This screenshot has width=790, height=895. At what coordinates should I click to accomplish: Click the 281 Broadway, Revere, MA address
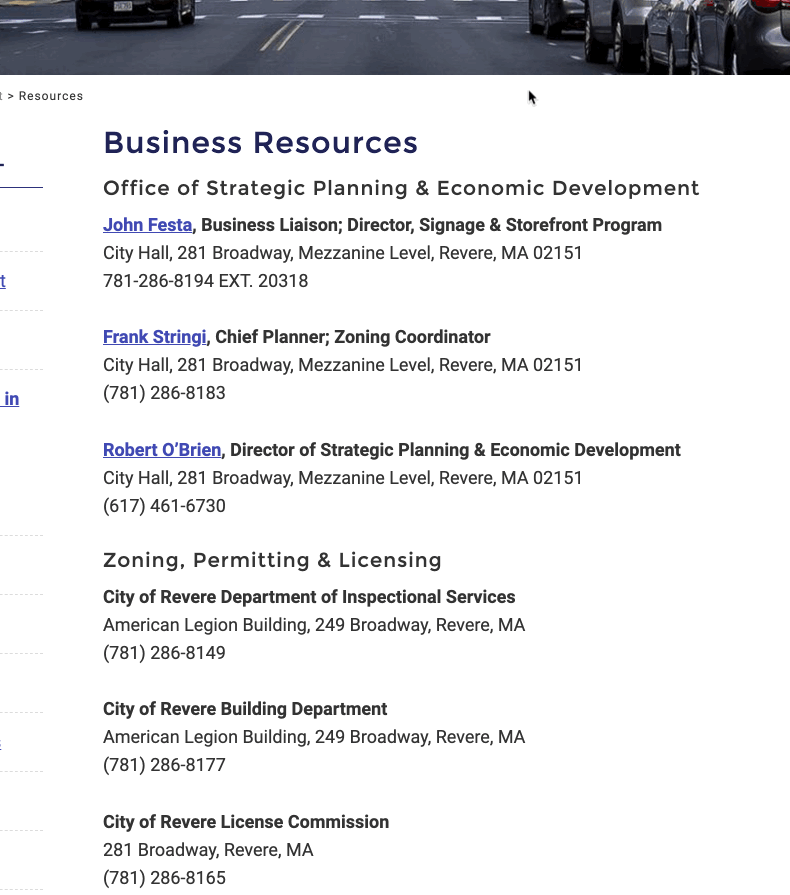(208, 850)
